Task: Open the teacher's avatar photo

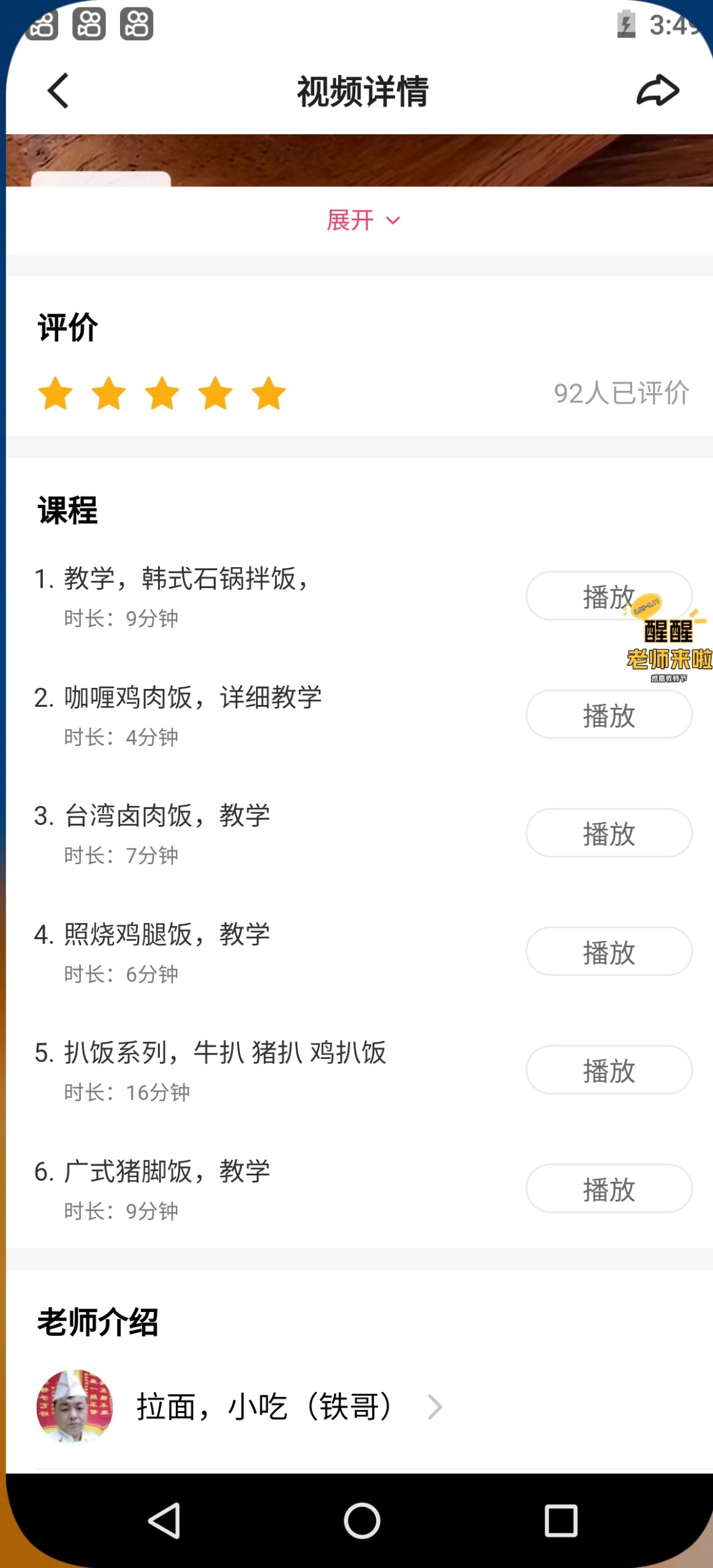Action: pos(75,1406)
